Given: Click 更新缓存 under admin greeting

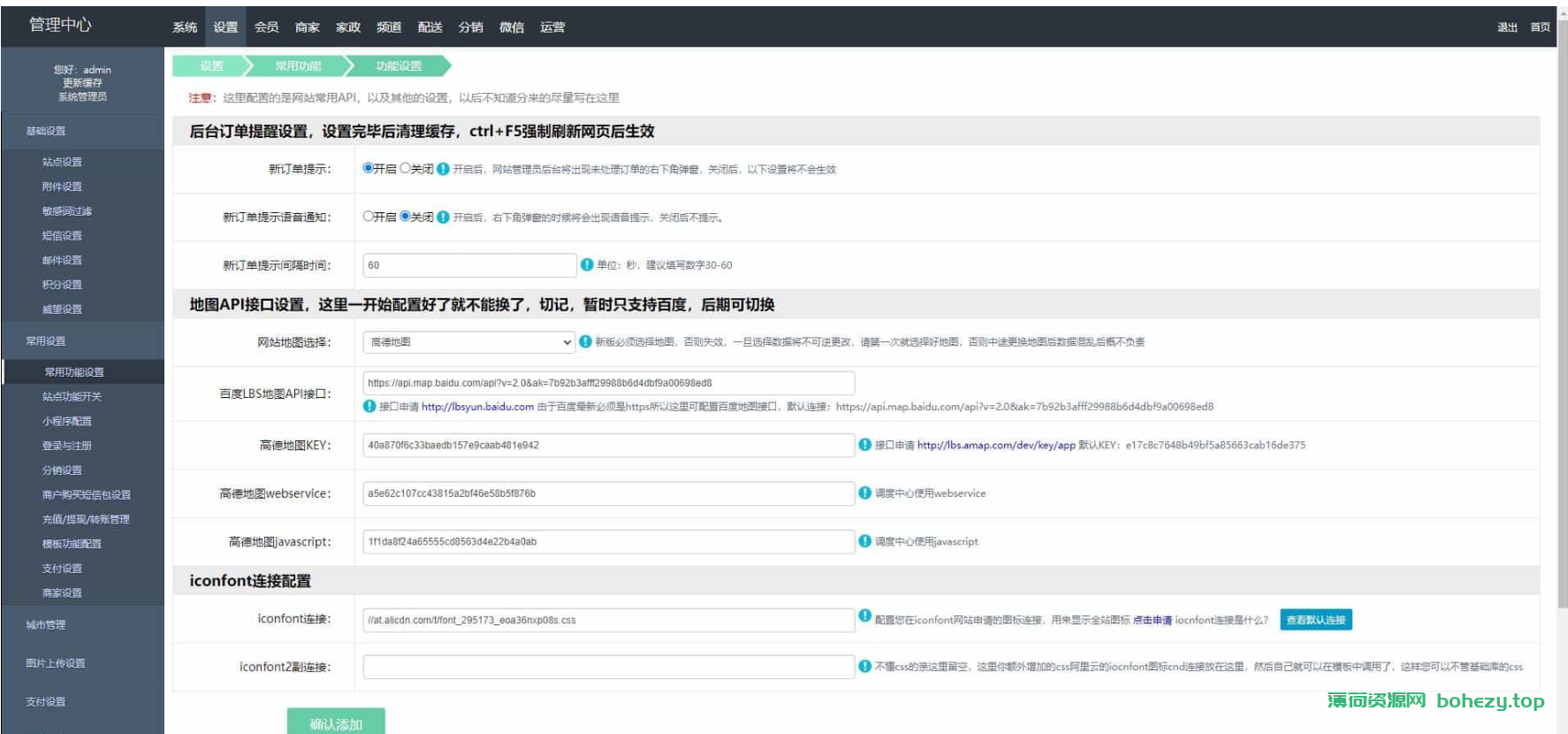Looking at the screenshot, I should 82,83.
